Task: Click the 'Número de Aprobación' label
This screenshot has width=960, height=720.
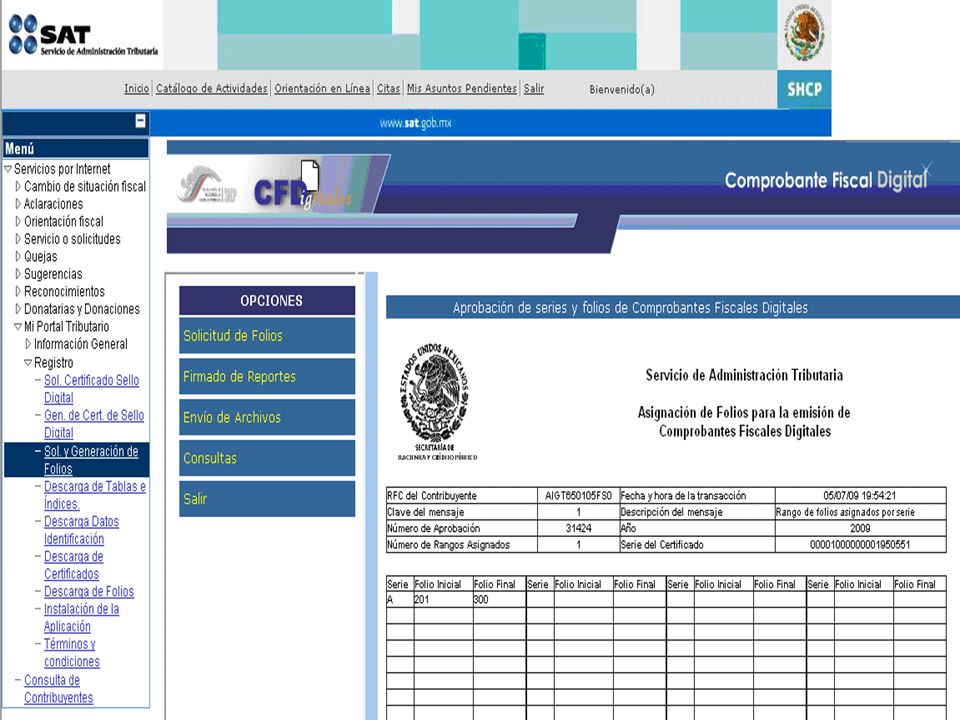Action: (433, 528)
